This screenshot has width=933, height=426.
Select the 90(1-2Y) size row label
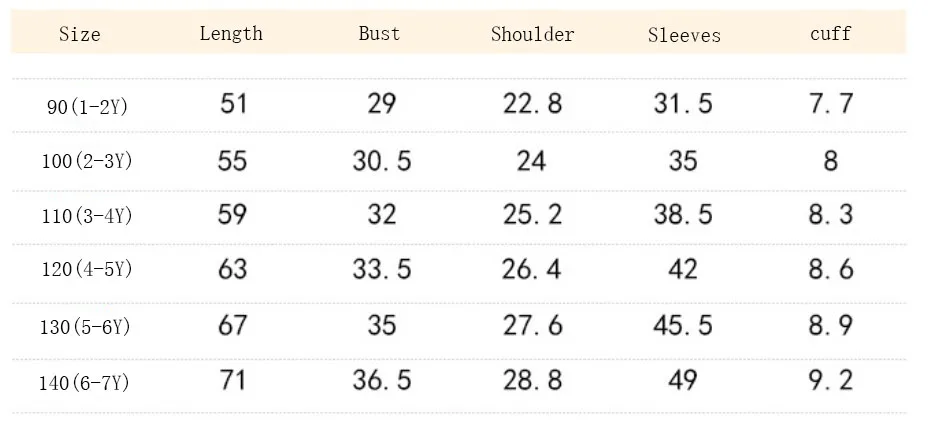tap(87, 107)
